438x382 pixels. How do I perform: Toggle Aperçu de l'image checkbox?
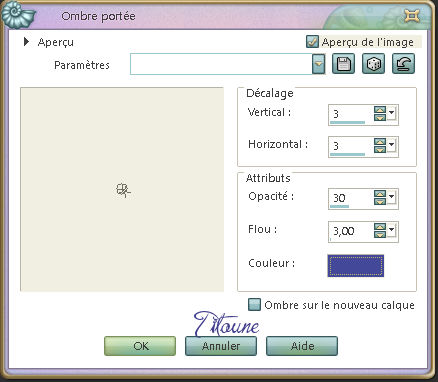tap(312, 42)
